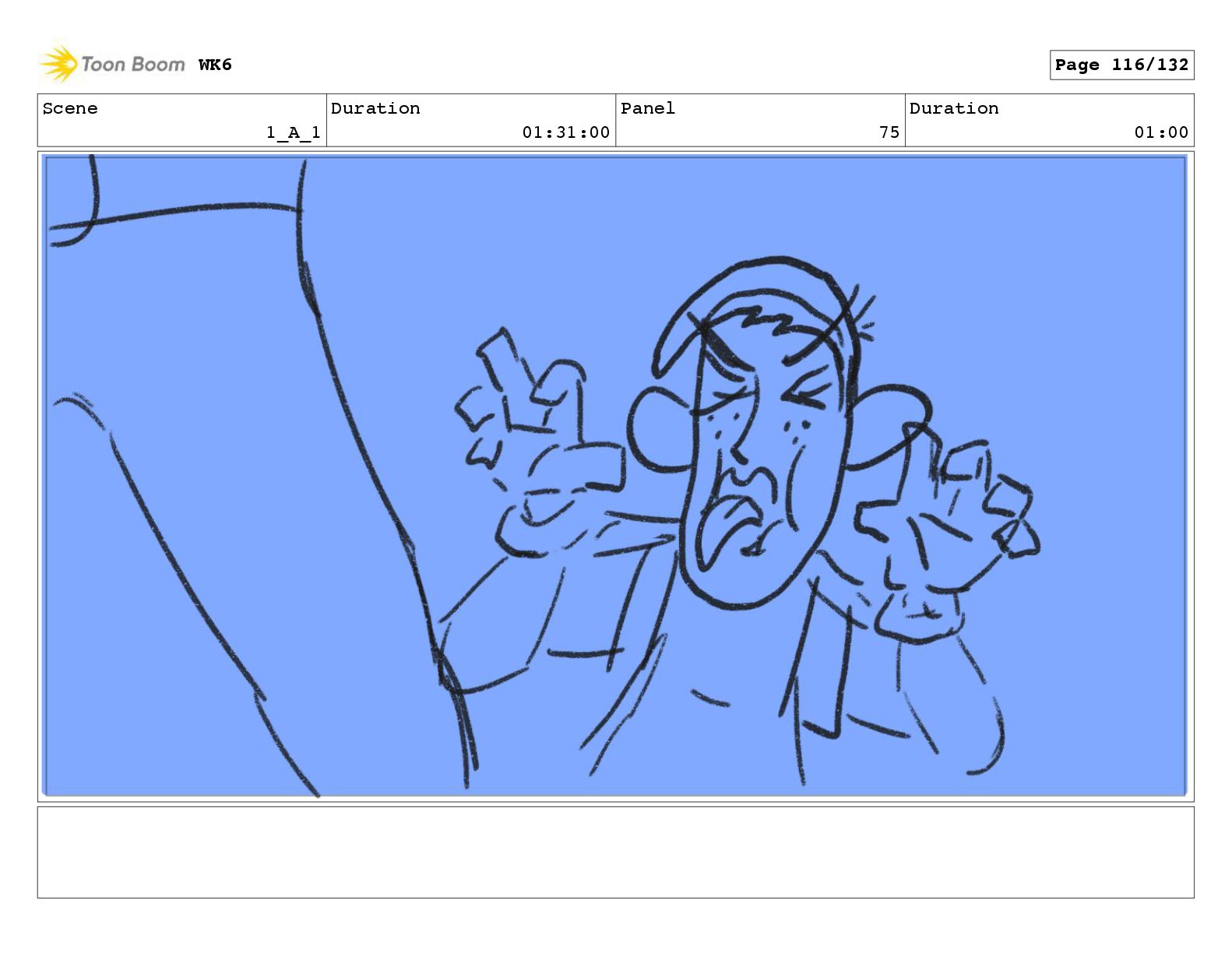
Task: Click the panel number 75
Action: click(889, 132)
